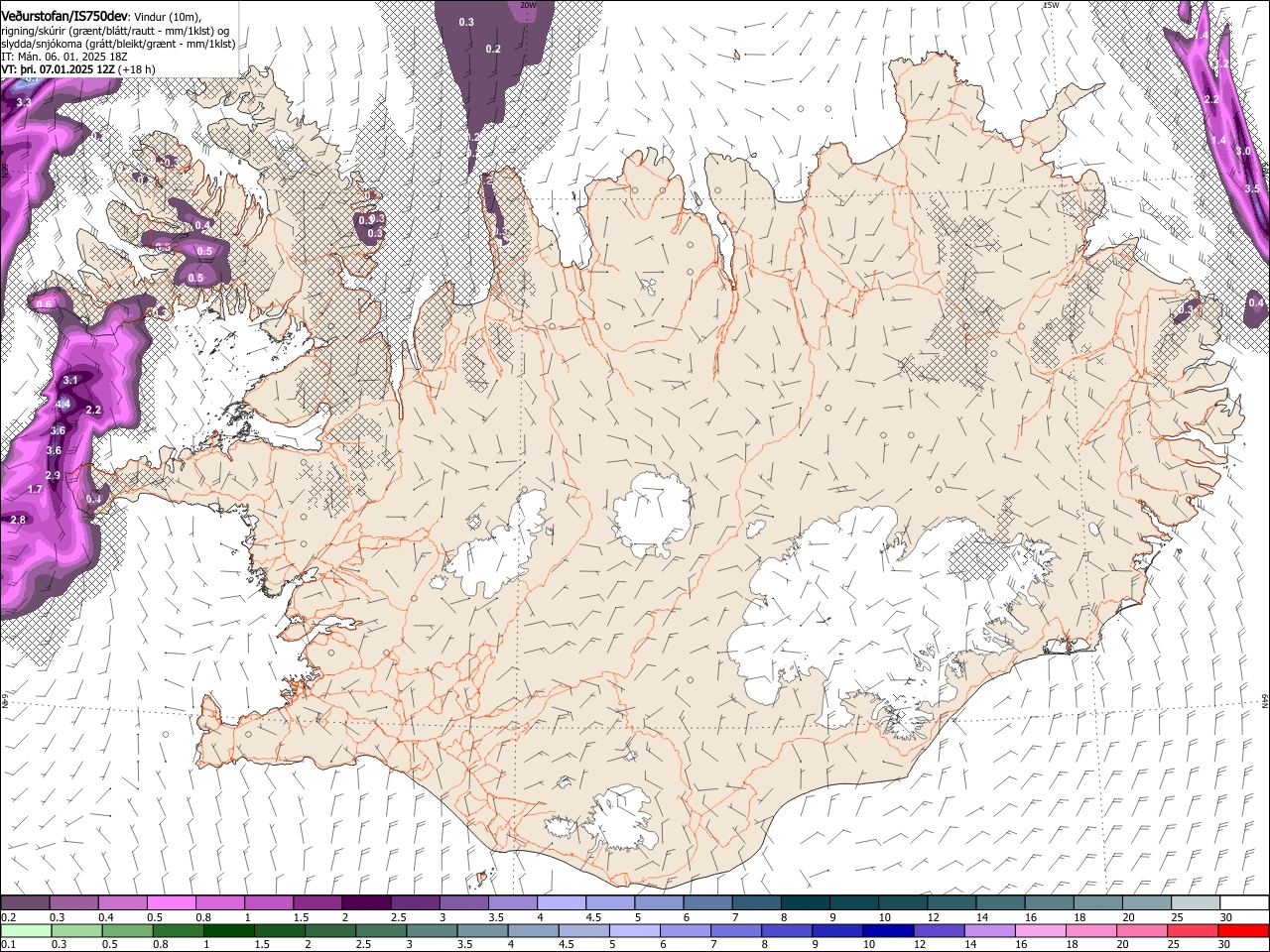Click upper legend dark teal swatch after 8
The height and width of the screenshot is (952, 1270).
click(805, 902)
